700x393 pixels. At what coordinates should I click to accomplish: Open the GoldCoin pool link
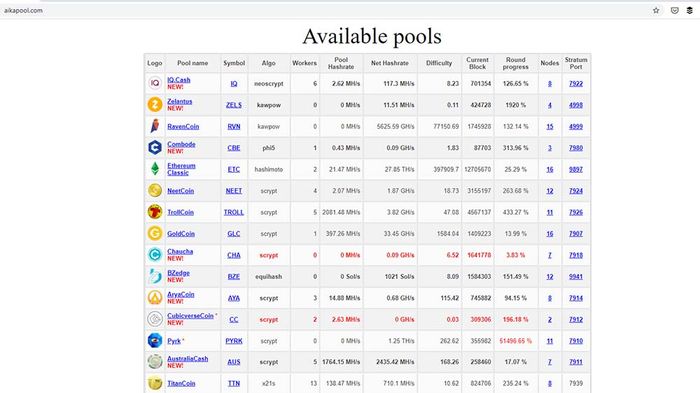click(x=181, y=234)
